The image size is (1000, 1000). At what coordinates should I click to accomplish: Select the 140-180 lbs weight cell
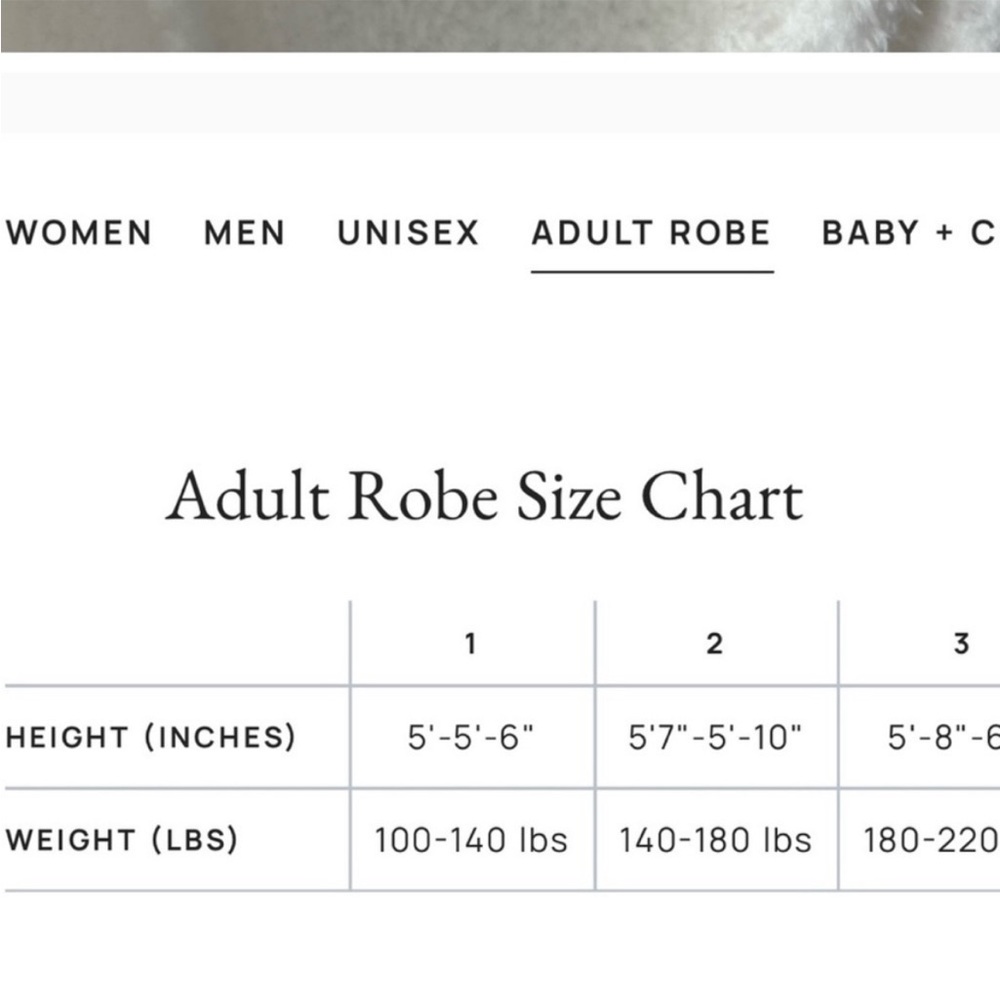pyautogui.click(x=715, y=840)
